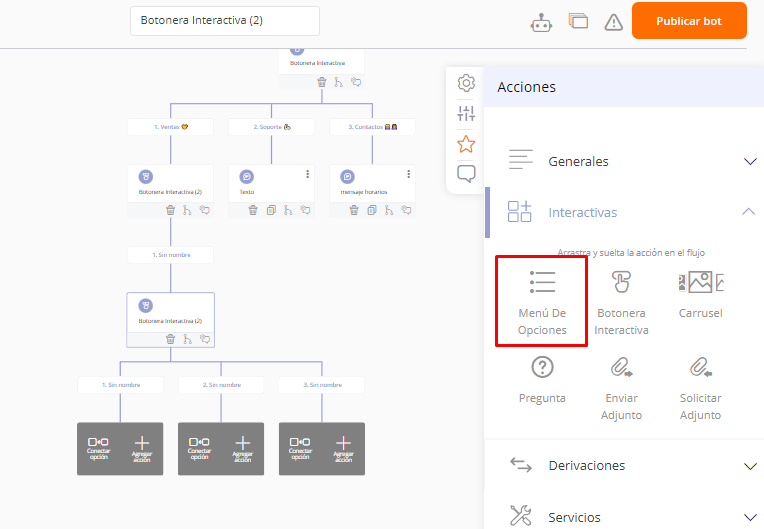Delete the Texto node with trash icon
This screenshot has width=764, height=529.
253,210
